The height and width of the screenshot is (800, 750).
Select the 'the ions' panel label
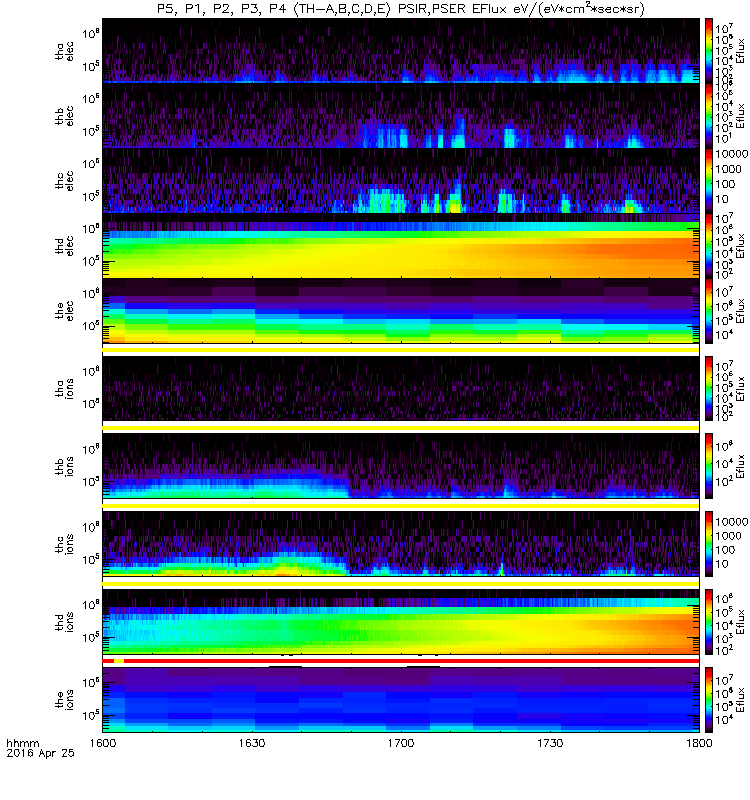pos(65,700)
